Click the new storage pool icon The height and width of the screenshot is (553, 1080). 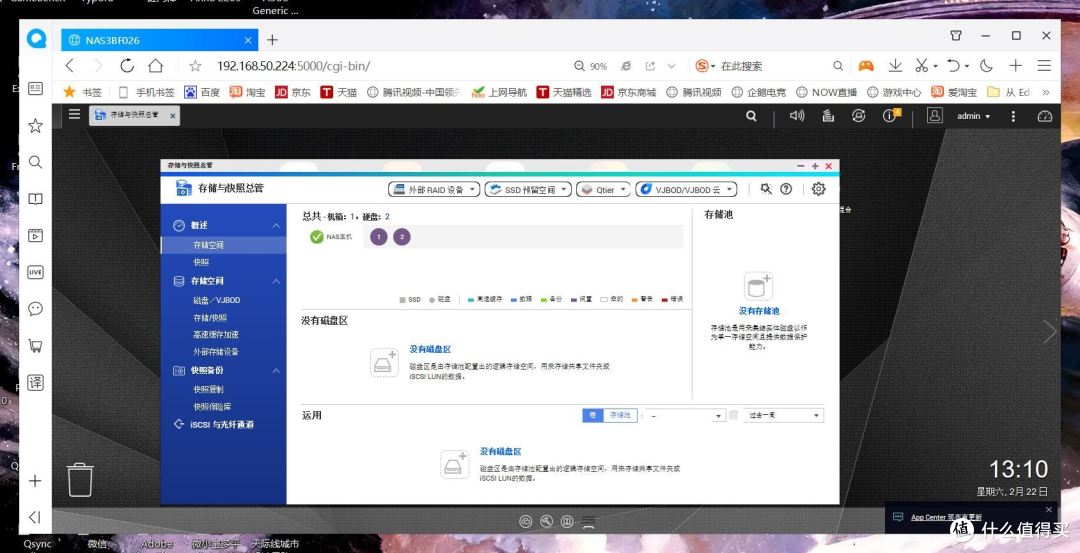point(758,285)
